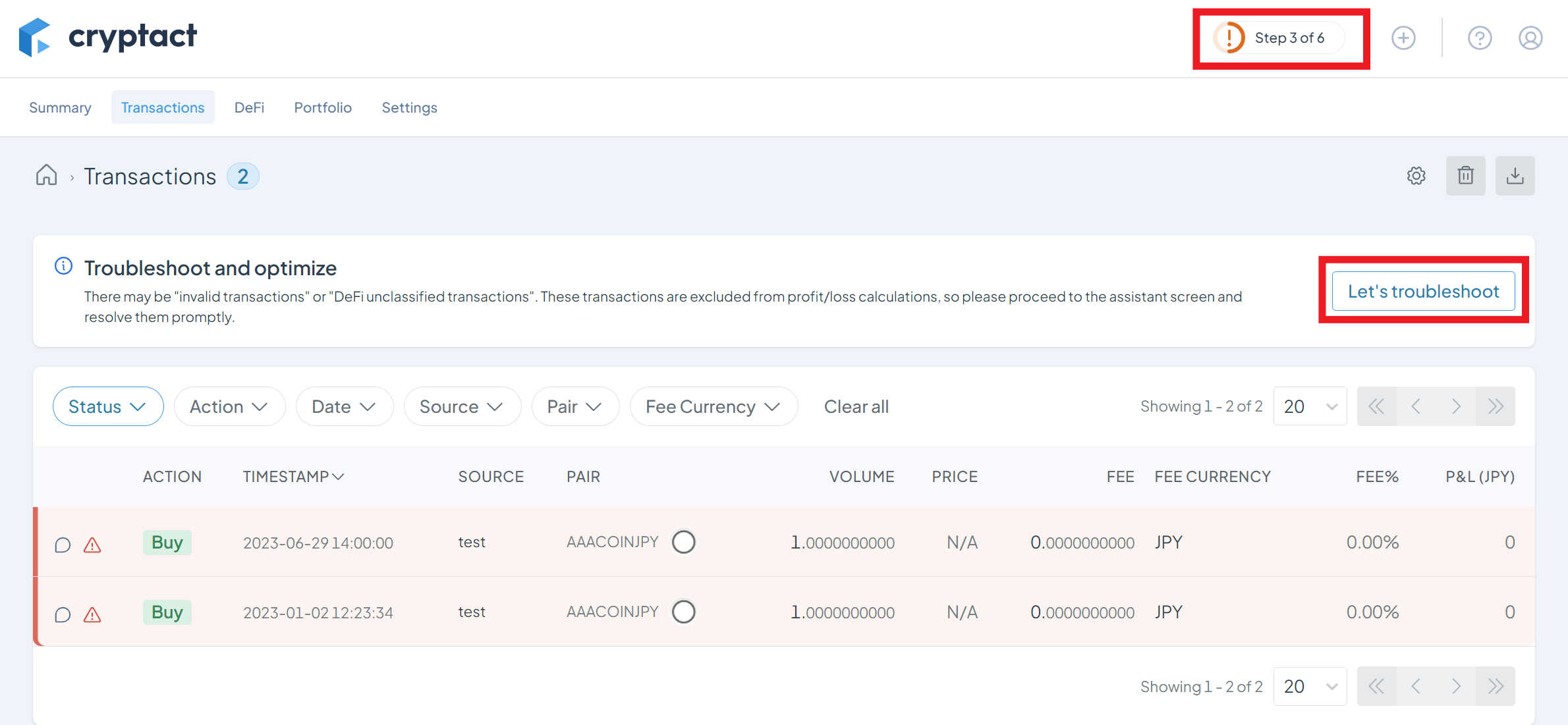Viewport: 1568px width, 725px height.
Task: Click the delete transactions trash icon
Action: pos(1465,175)
